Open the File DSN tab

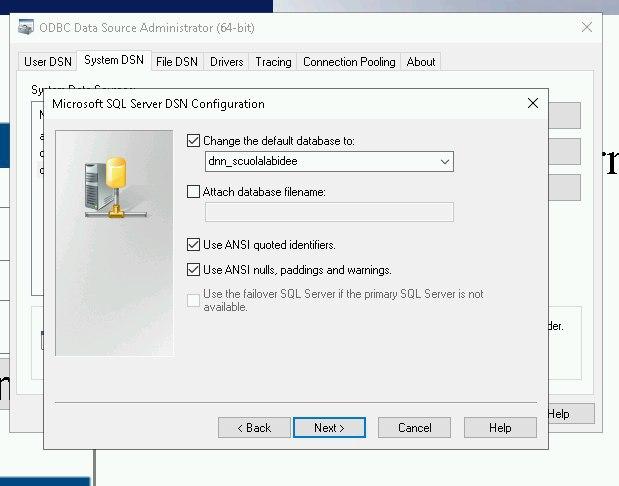[176, 62]
